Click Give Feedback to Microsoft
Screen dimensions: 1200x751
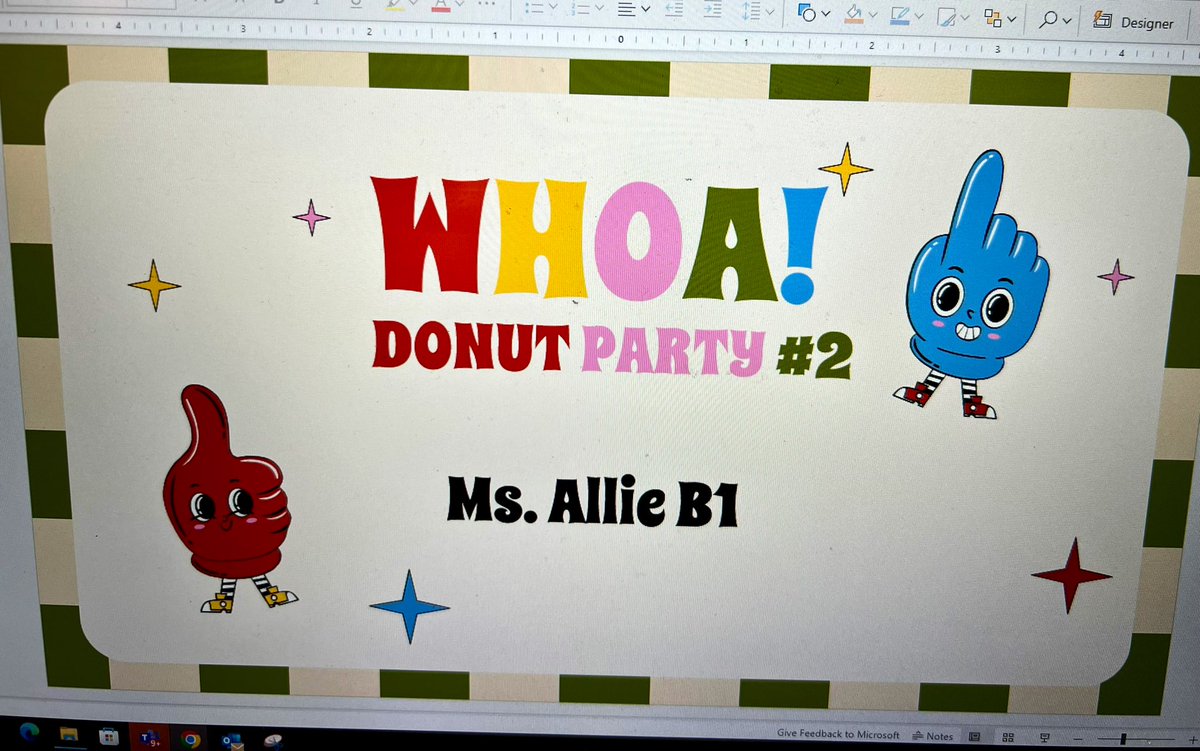[838, 734]
